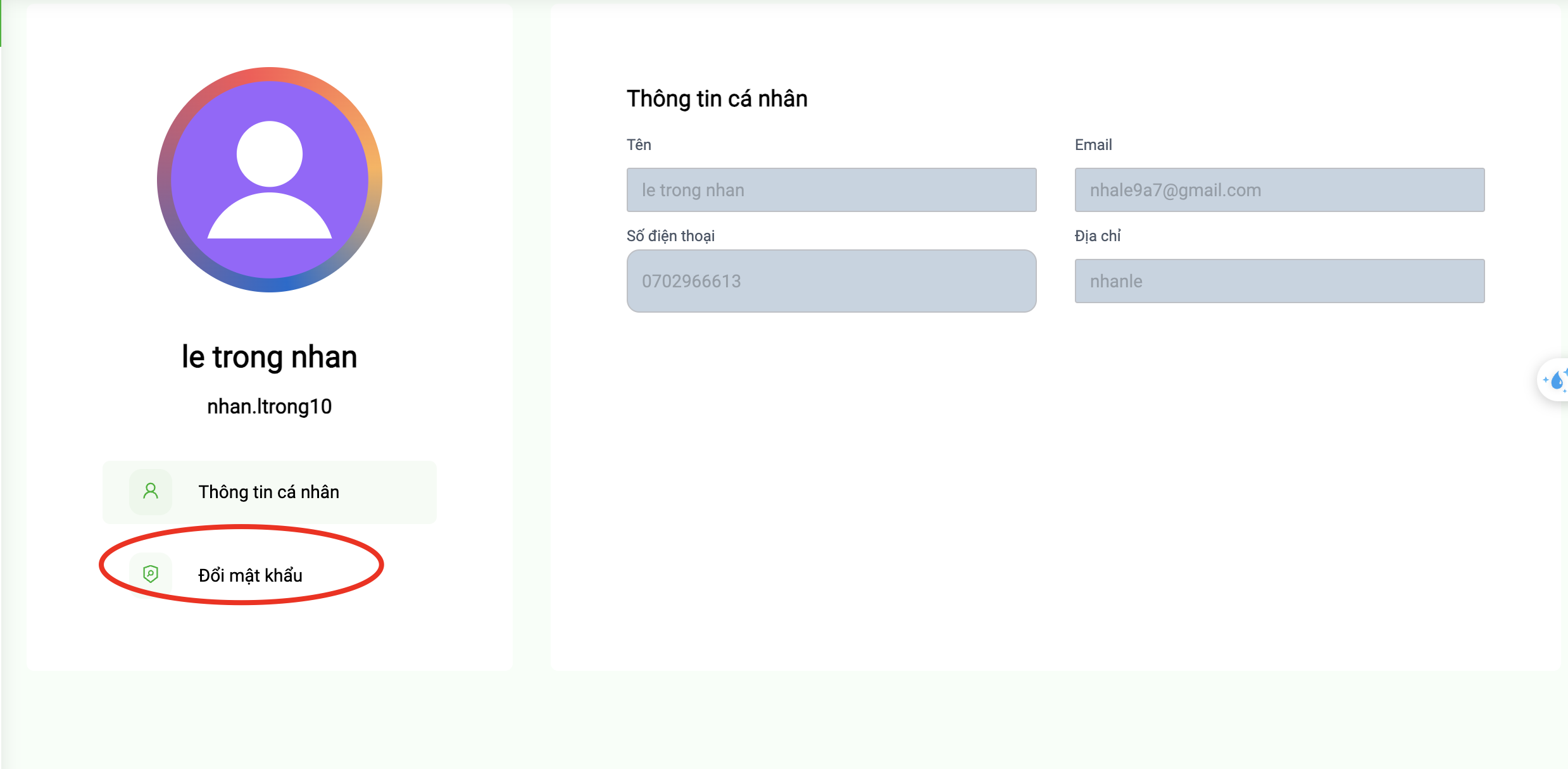The height and width of the screenshot is (769, 1568).
Task: Click the Tên input field
Action: (831, 190)
